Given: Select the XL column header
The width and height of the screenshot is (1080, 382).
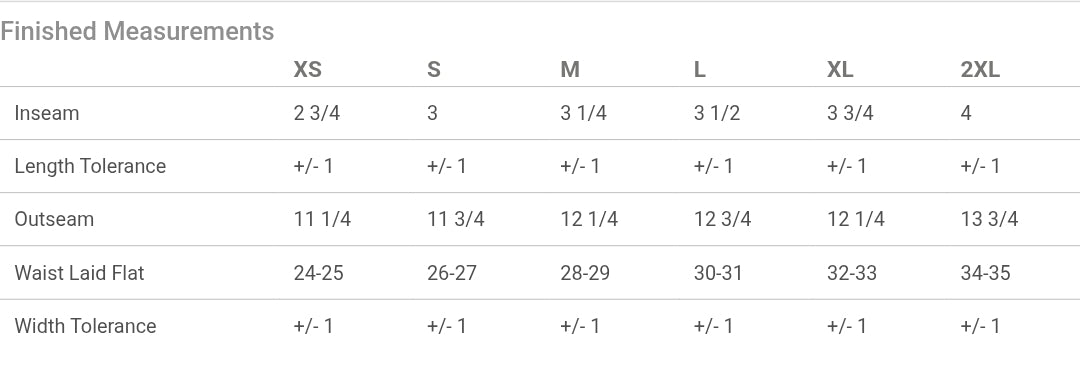Looking at the screenshot, I should tap(840, 70).
